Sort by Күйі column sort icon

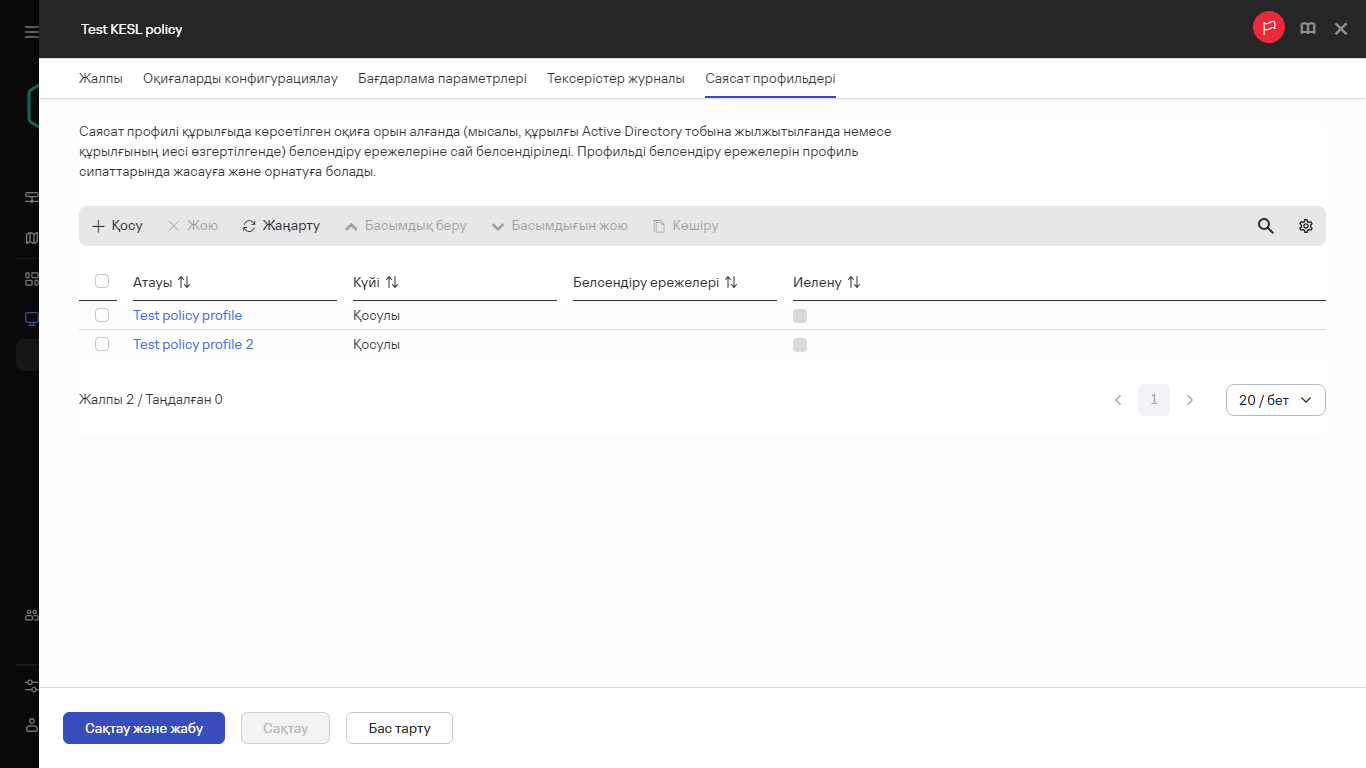392,283
